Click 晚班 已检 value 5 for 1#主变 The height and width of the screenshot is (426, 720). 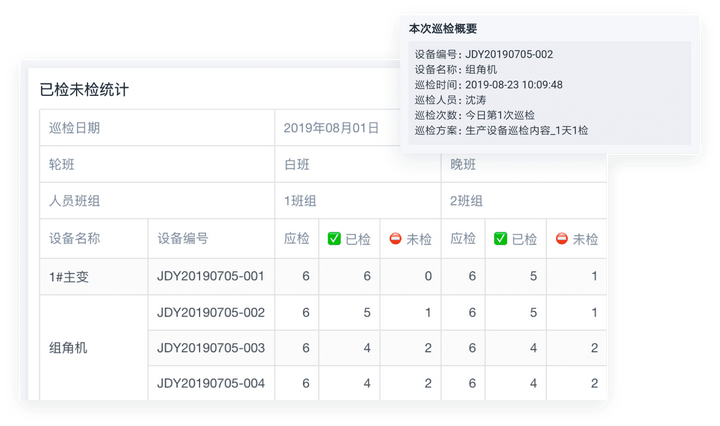533,276
